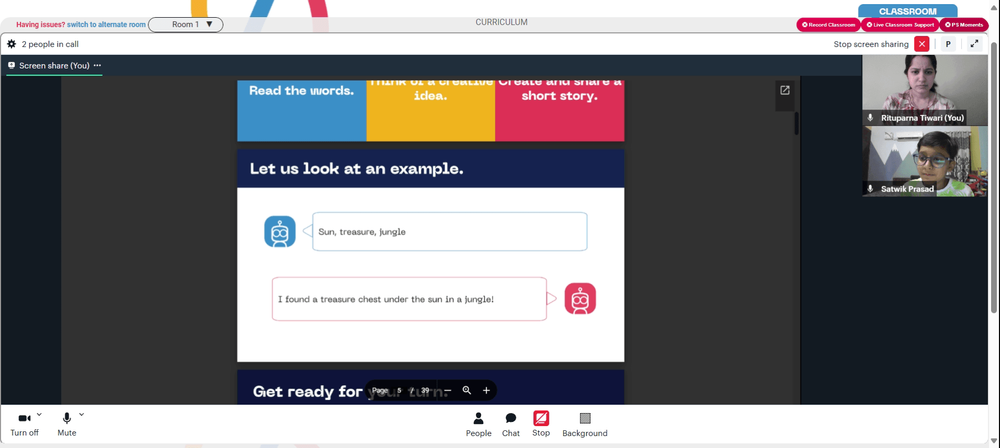
Task: Click the 2 people in call label
Action: tap(50, 45)
